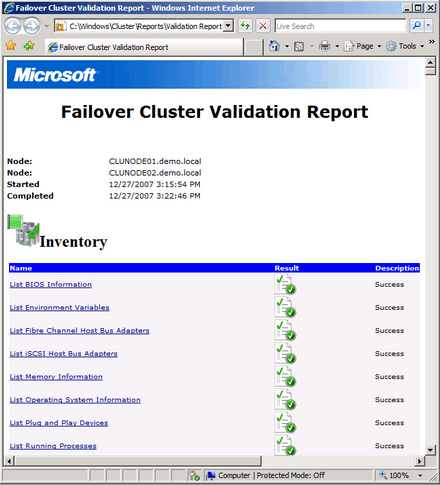Image resolution: width=440 pixels, height=485 pixels.
Task: Open Favorites Center star icon
Action: [11, 46]
